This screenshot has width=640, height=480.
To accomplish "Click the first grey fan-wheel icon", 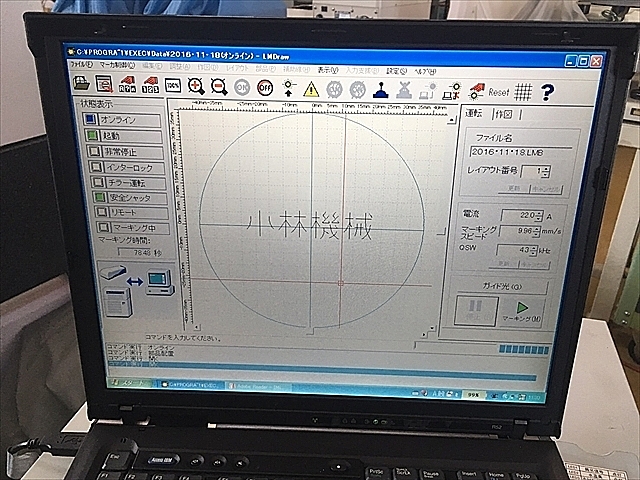I will coord(334,89).
